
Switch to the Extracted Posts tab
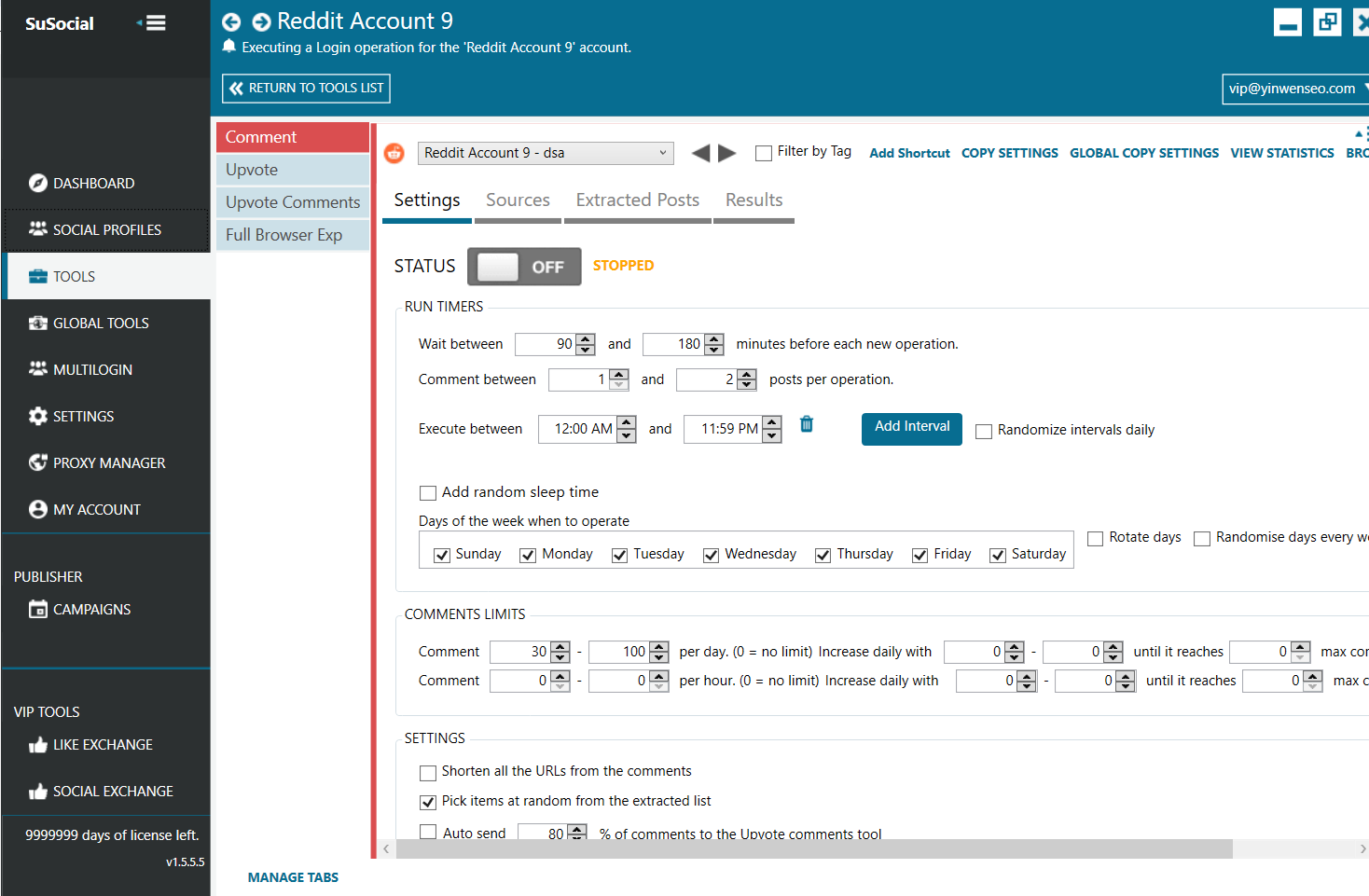click(637, 200)
